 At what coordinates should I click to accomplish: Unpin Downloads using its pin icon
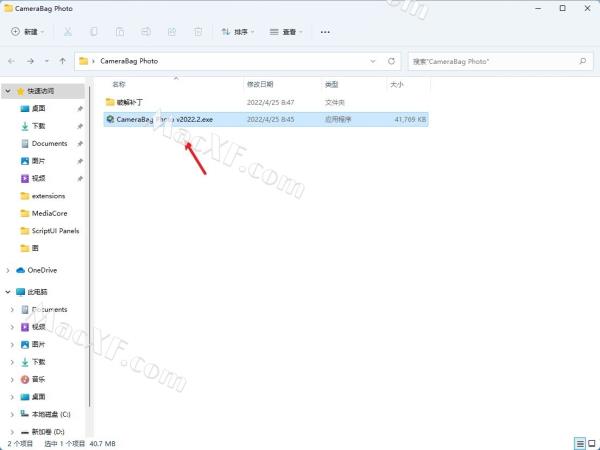[80, 126]
